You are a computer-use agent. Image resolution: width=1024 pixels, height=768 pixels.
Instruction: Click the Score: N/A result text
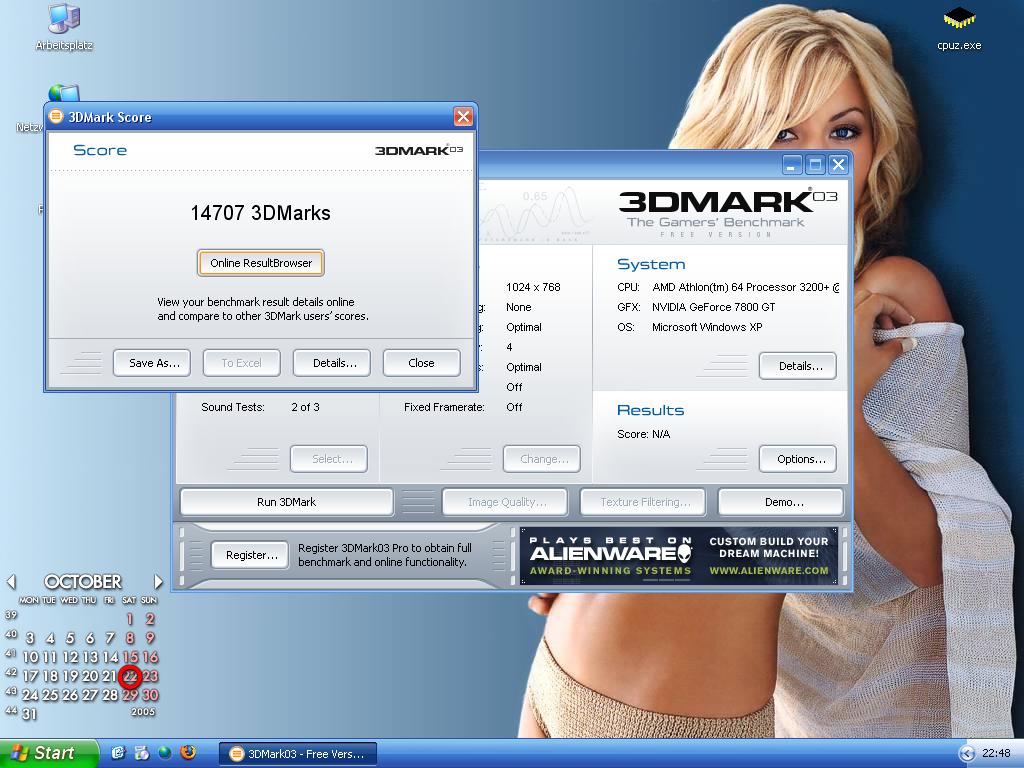(643, 434)
